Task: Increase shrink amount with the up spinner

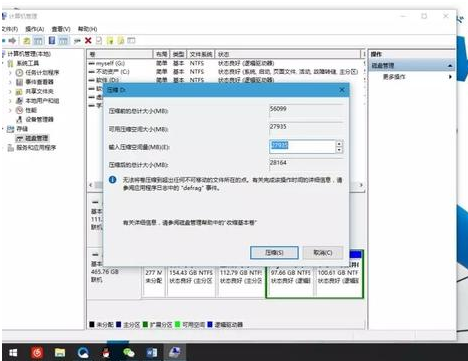Action: click(339, 143)
